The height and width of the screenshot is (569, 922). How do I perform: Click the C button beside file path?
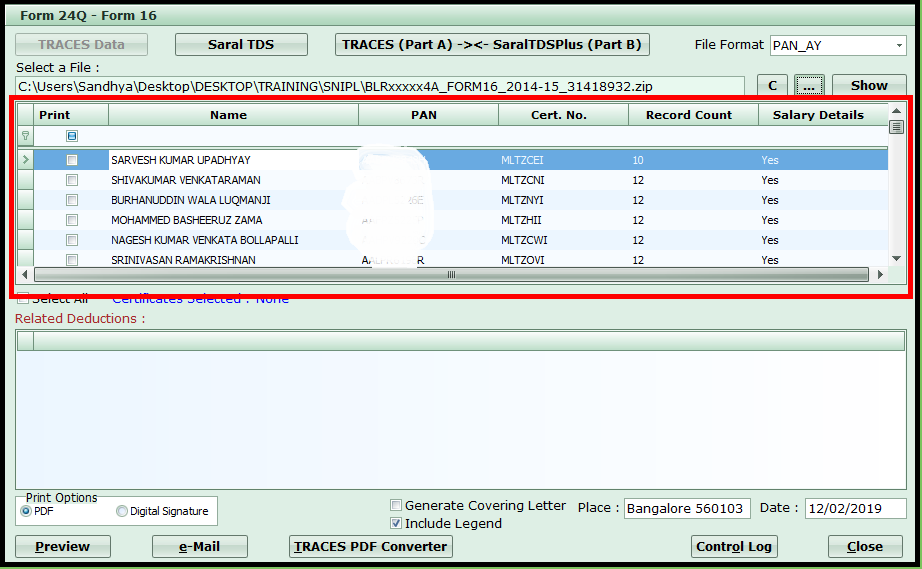(x=773, y=86)
